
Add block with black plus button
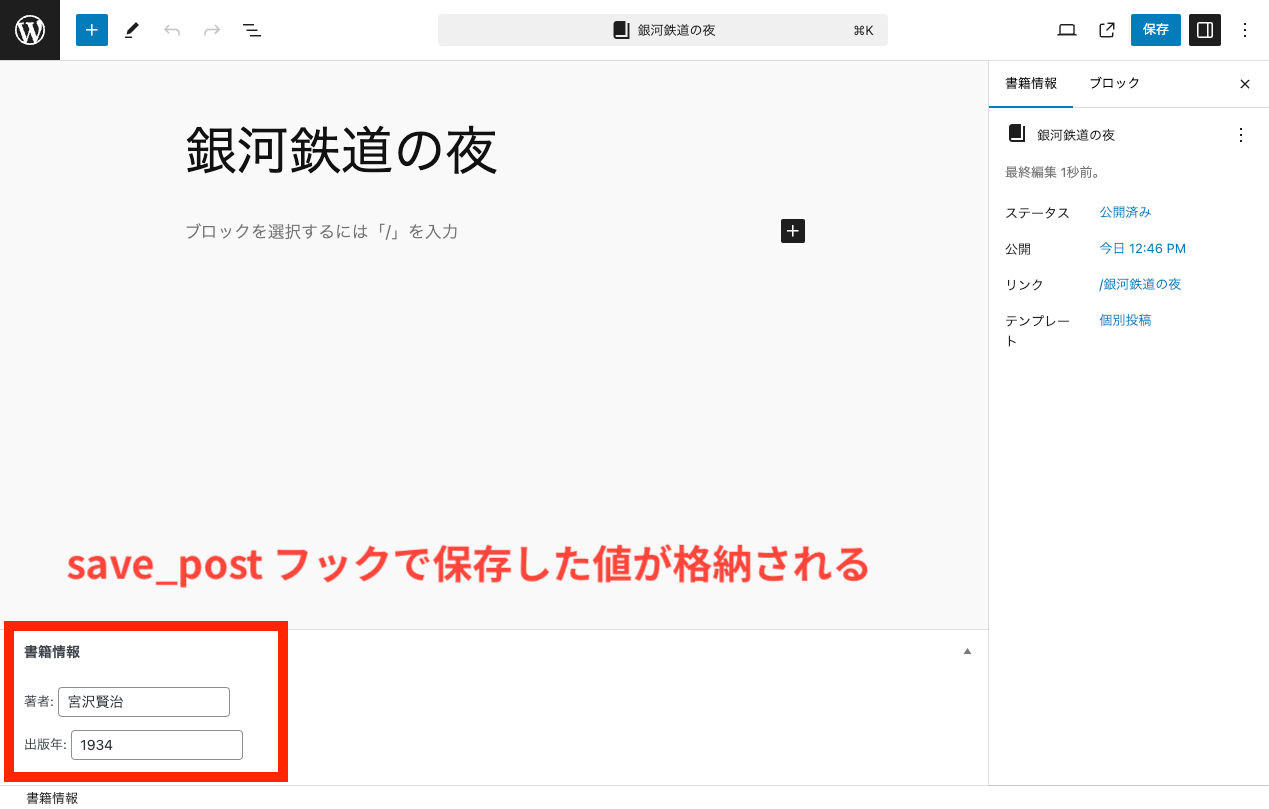coord(793,231)
